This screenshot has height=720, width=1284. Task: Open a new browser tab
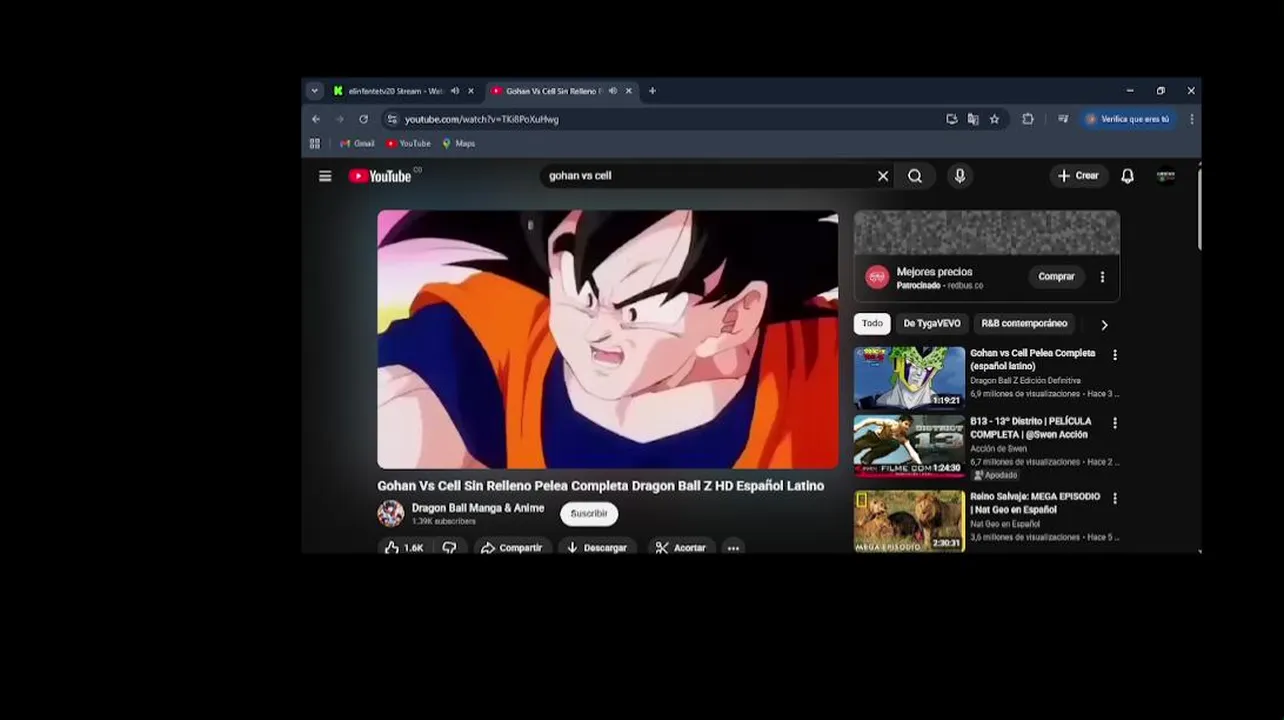pos(652,91)
